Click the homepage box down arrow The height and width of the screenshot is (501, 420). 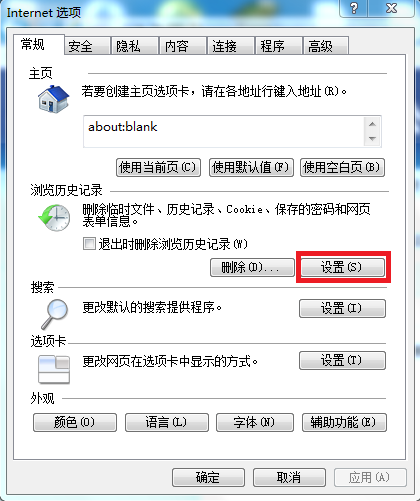click(372, 138)
